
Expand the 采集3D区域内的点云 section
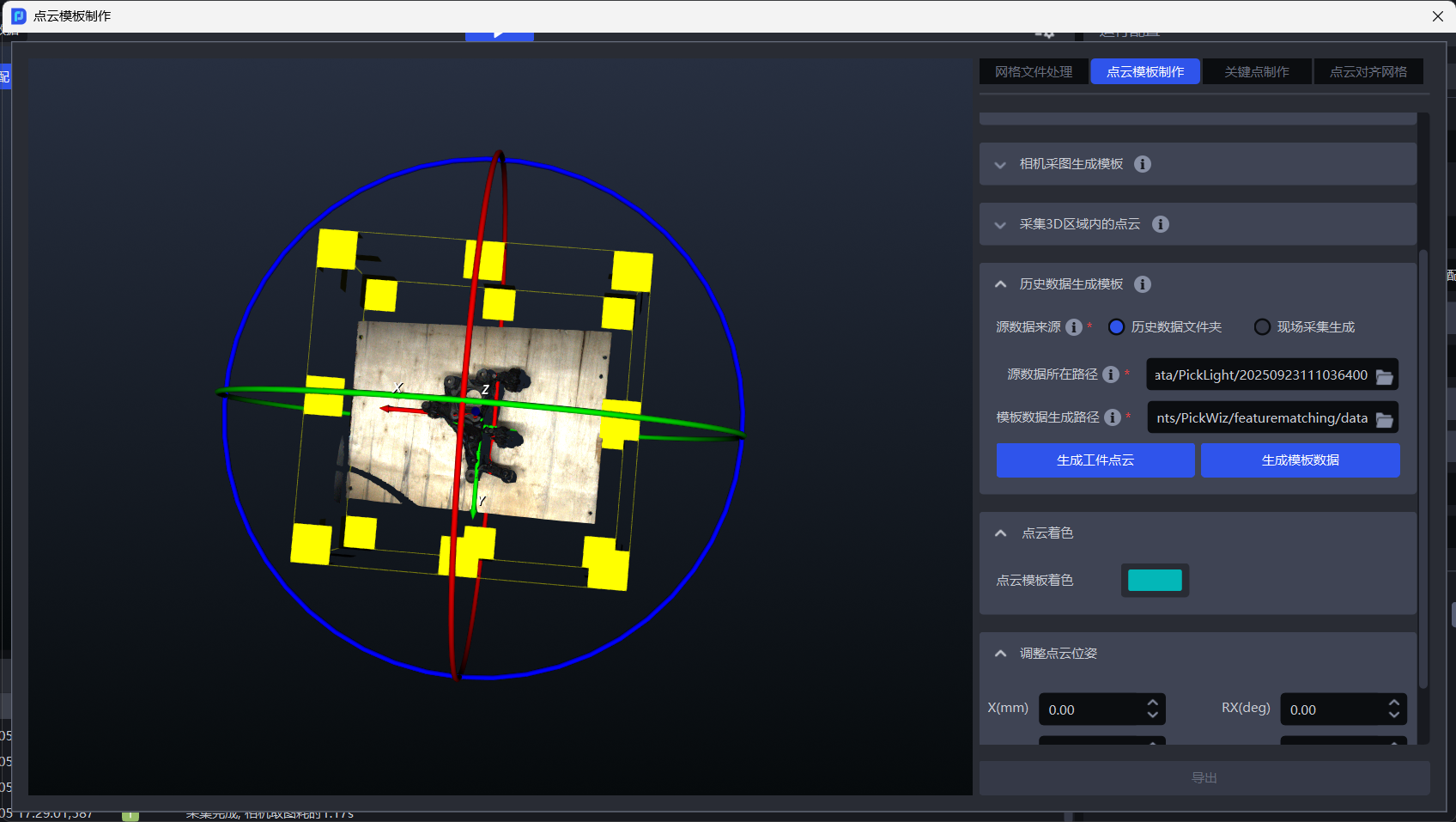(x=1000, y=225)
